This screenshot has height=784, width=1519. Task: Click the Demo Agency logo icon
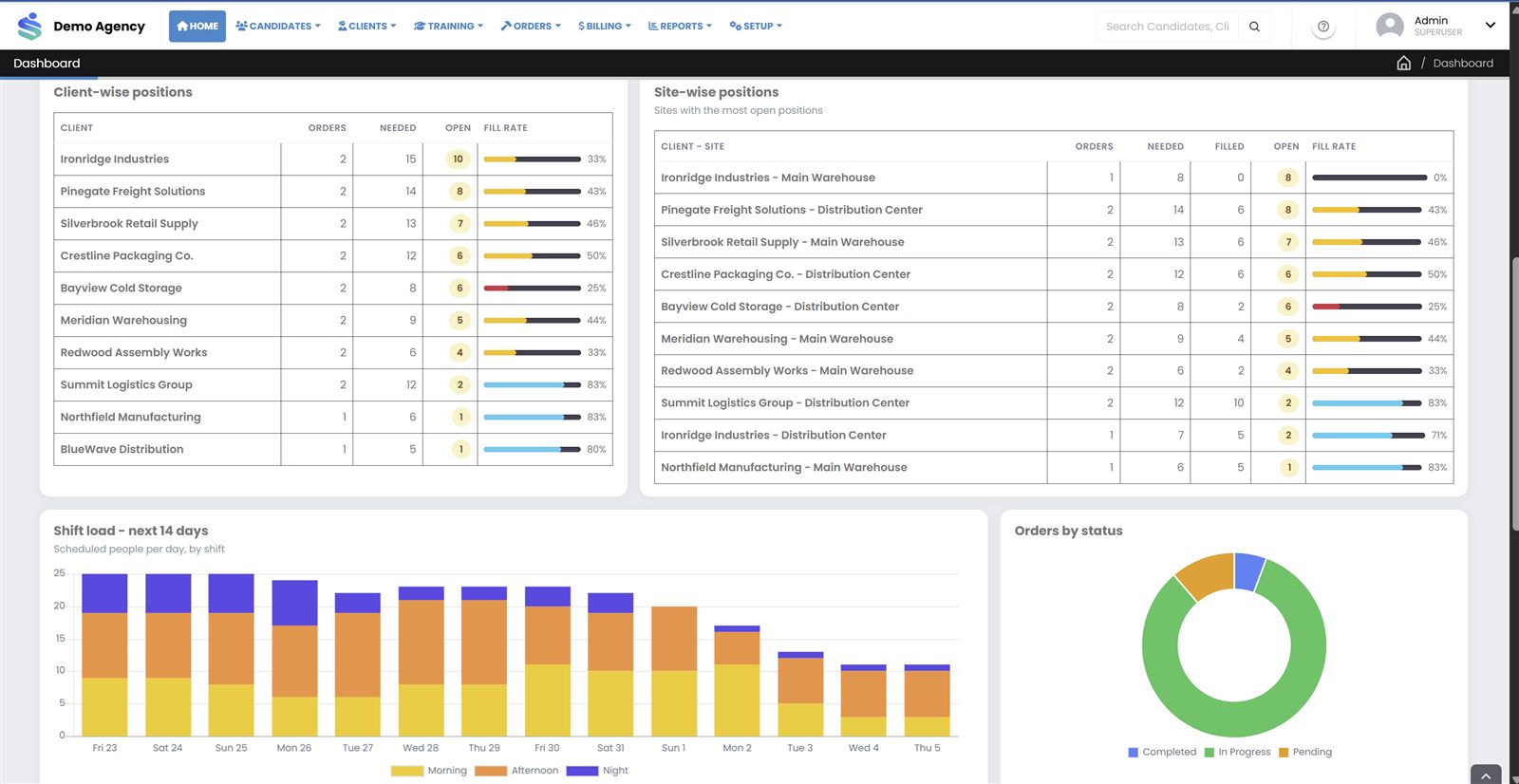[x=30, y=26]
